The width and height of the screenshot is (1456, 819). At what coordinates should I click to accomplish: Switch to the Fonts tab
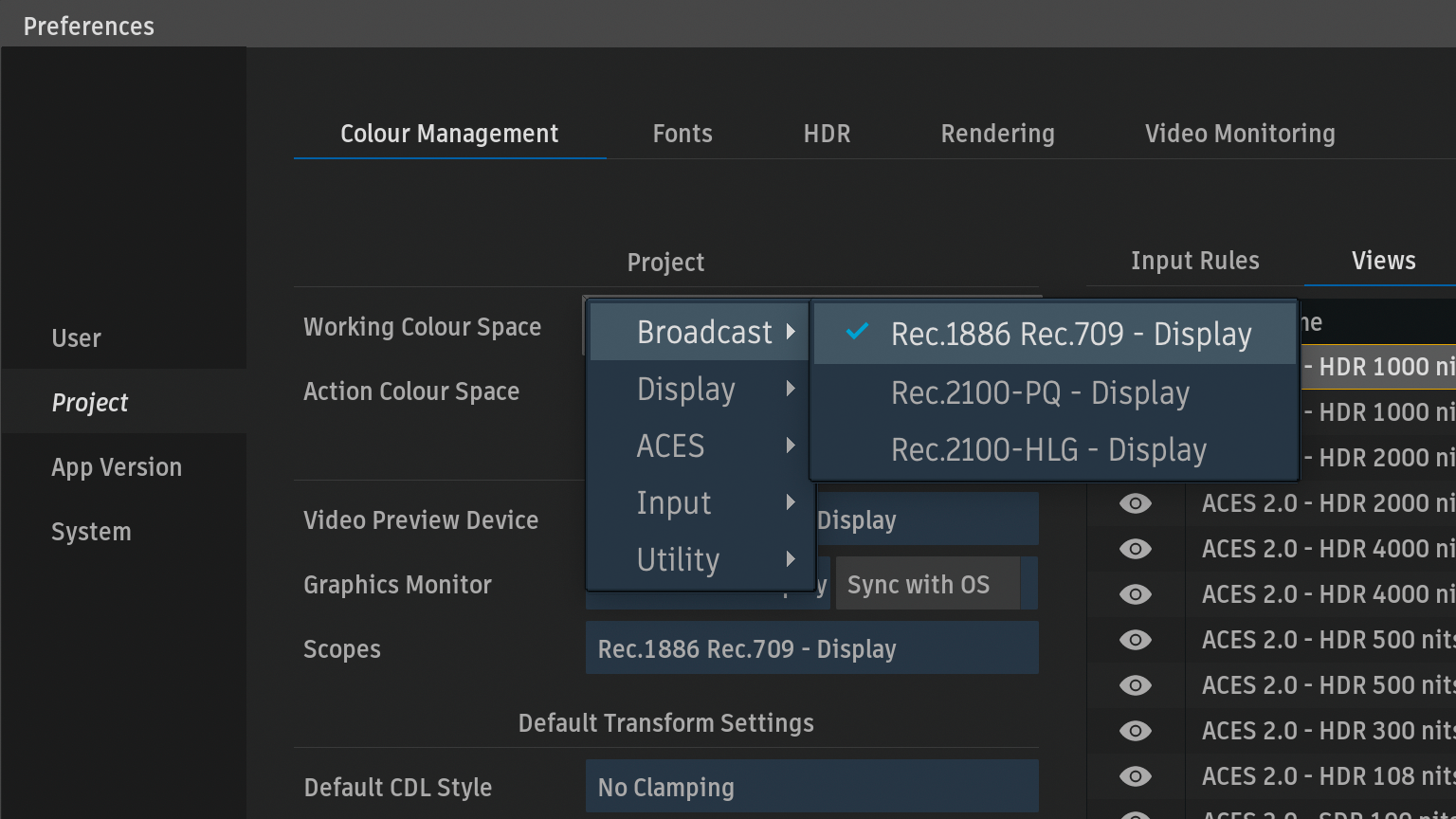(x=682, y=134)
